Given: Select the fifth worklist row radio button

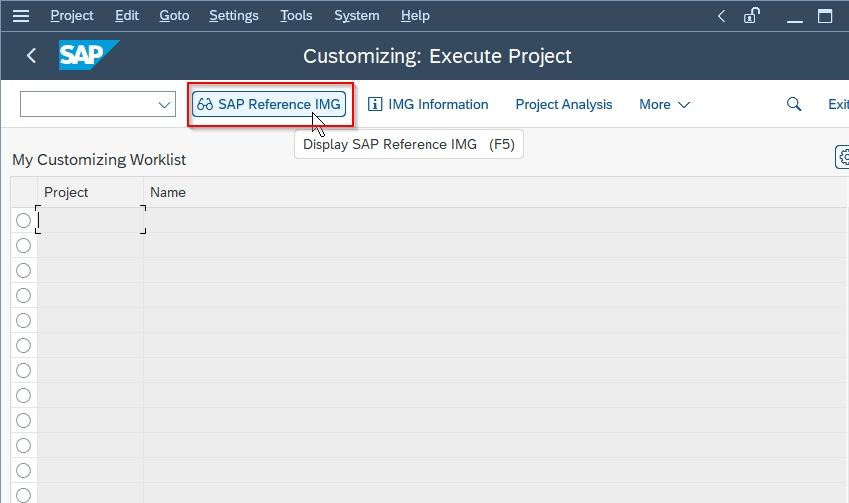Looking at the screenshot, I should (x=23, y=320).
